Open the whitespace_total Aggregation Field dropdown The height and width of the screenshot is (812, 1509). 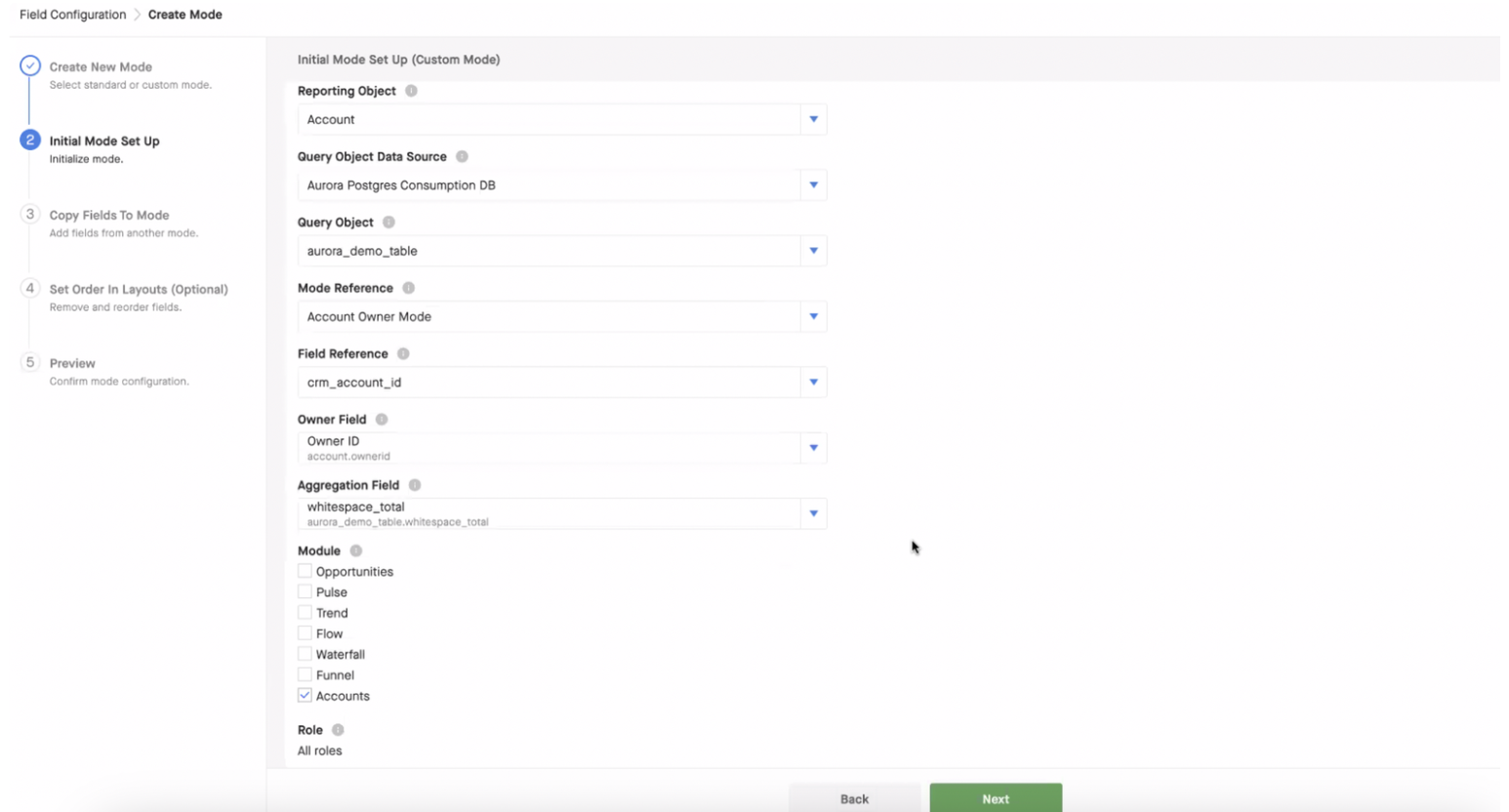[x=813, y=513]
